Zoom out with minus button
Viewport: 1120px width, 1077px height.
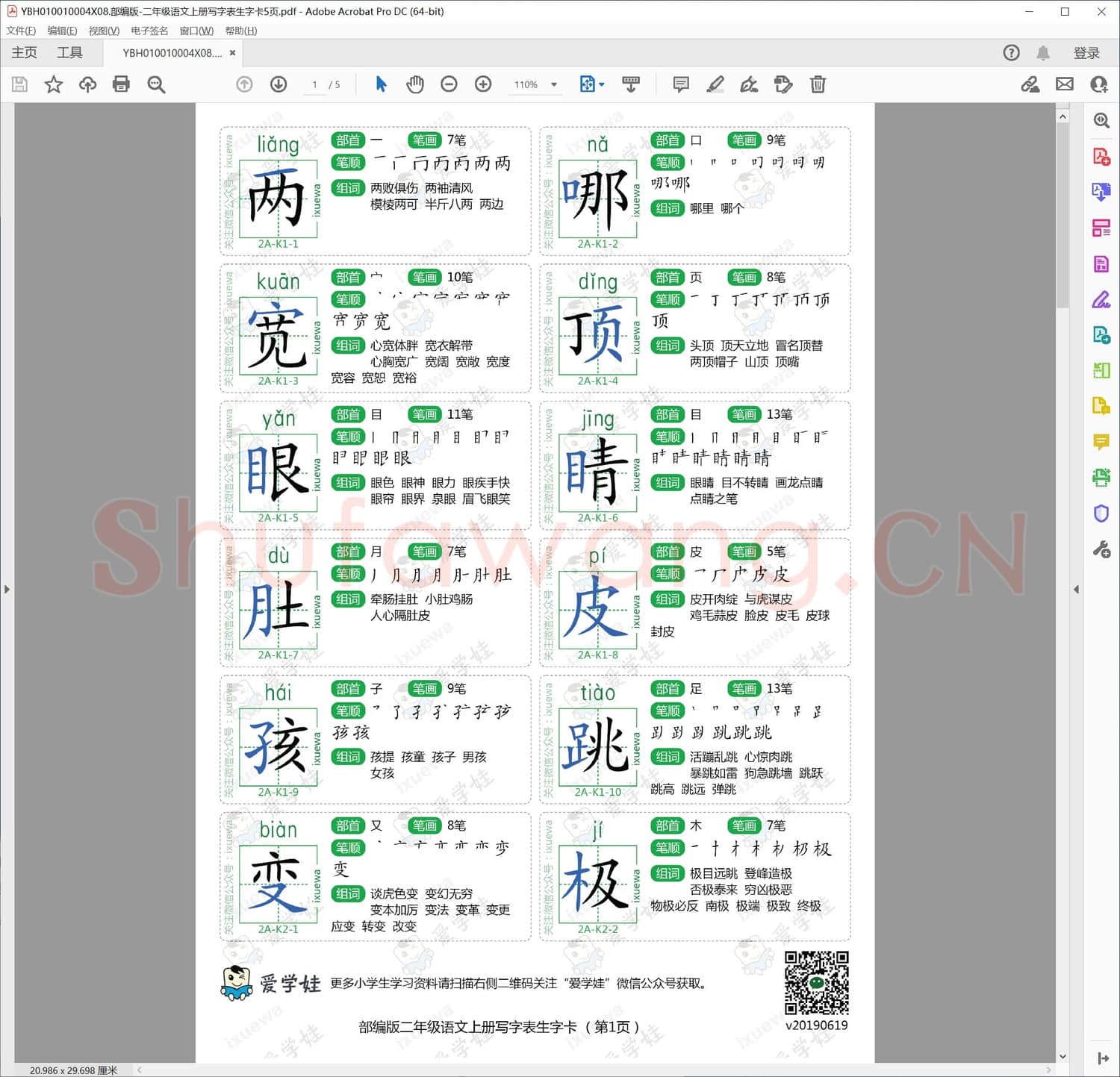(x=449, y=84)
